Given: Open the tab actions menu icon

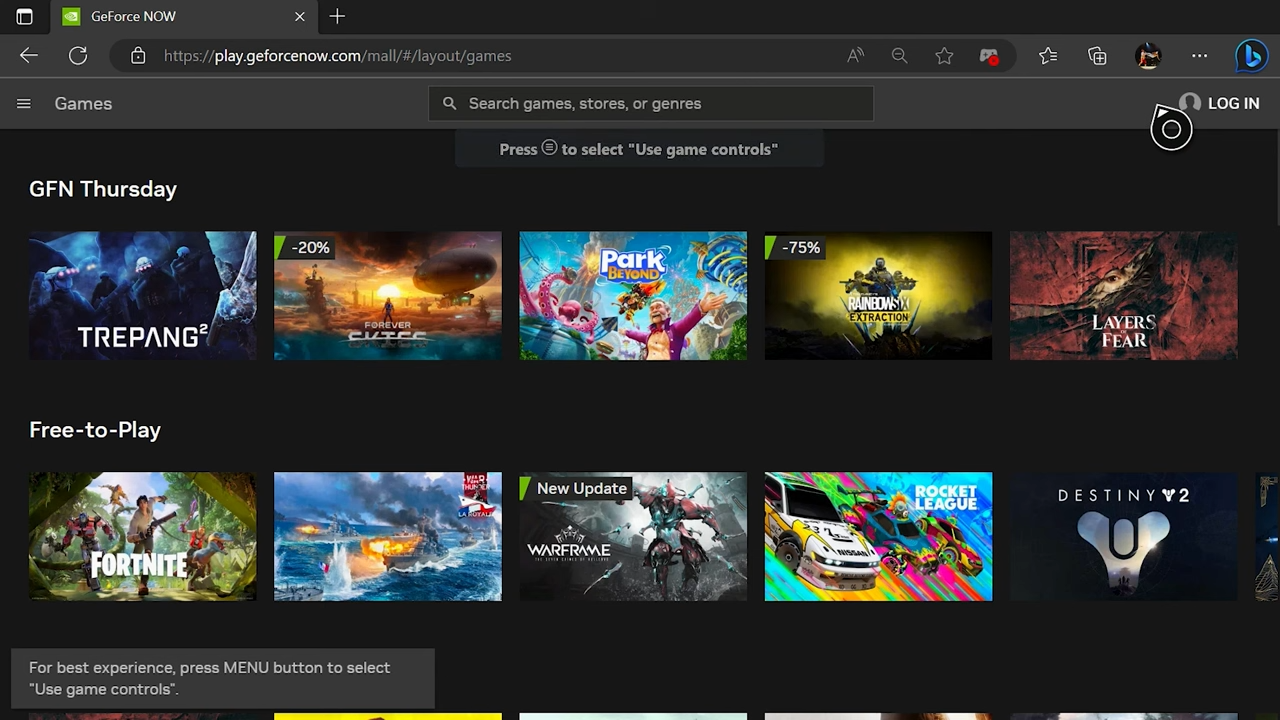Looking at the screenshot, I should point(24,16).
